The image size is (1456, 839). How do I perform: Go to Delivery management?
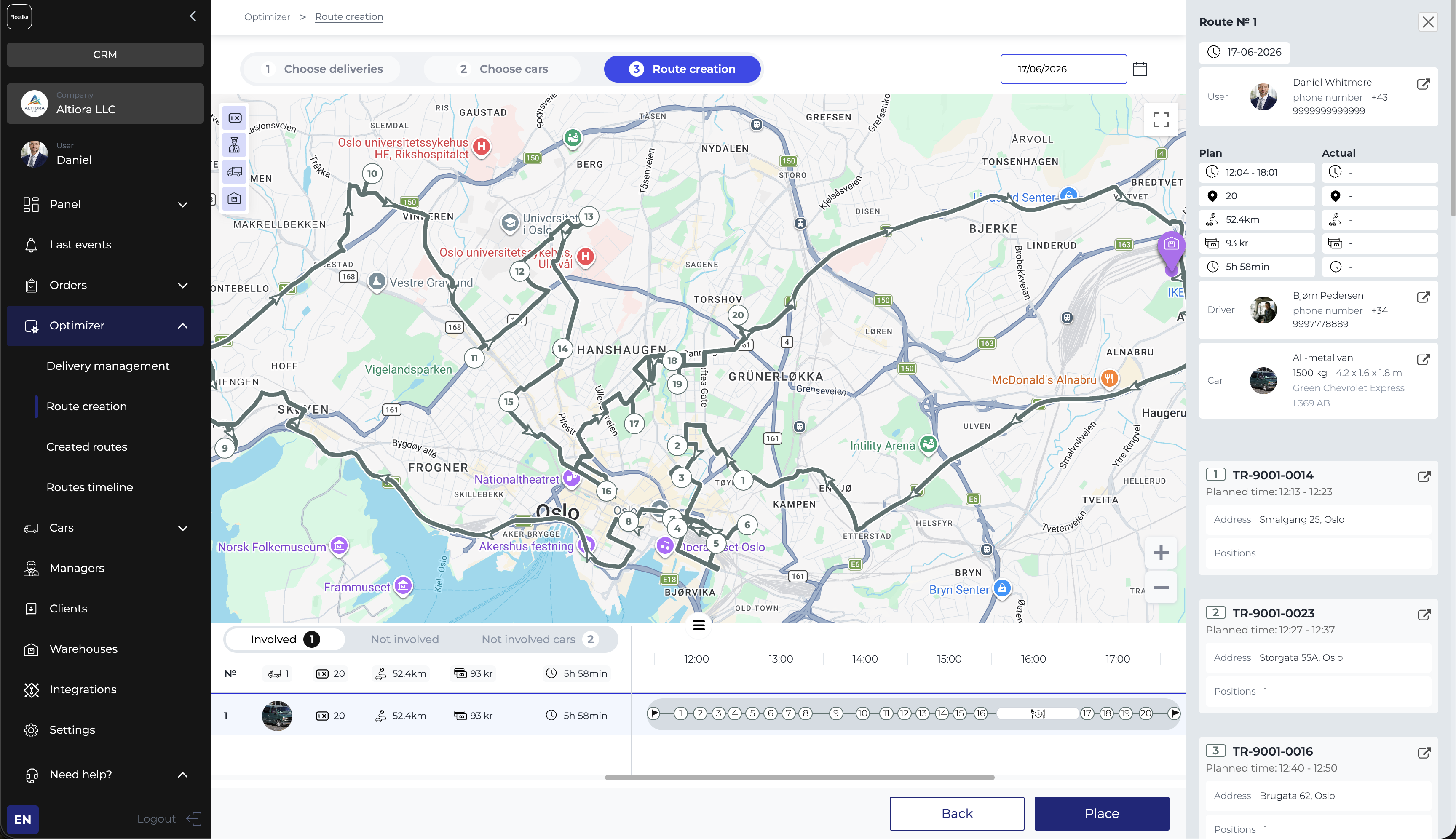pyautogui.click(x=108, y=366)
